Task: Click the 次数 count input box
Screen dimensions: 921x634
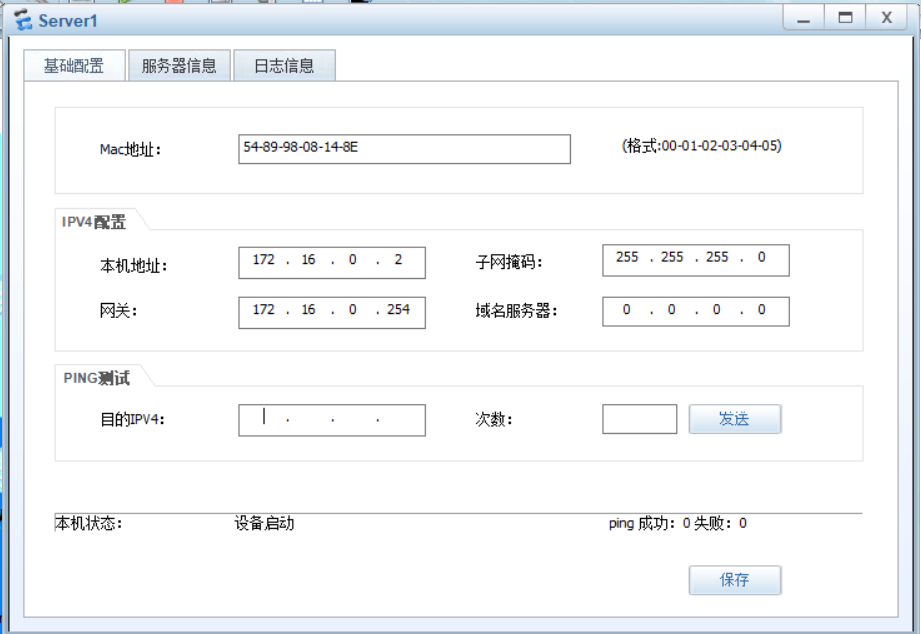Action: 640,419
